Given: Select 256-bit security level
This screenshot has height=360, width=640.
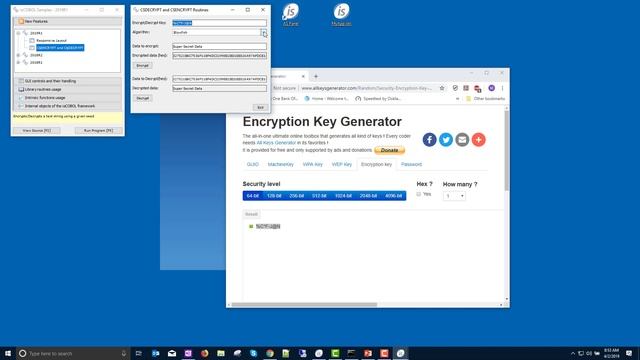Looking at the screenshot, I should tap(297, 196).
